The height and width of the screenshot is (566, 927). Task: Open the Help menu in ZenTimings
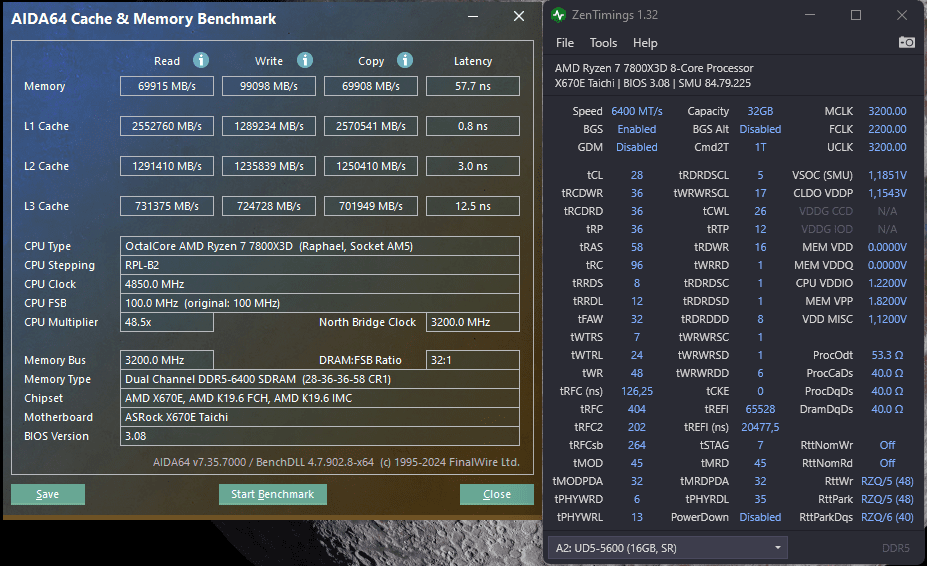[645, 43]
